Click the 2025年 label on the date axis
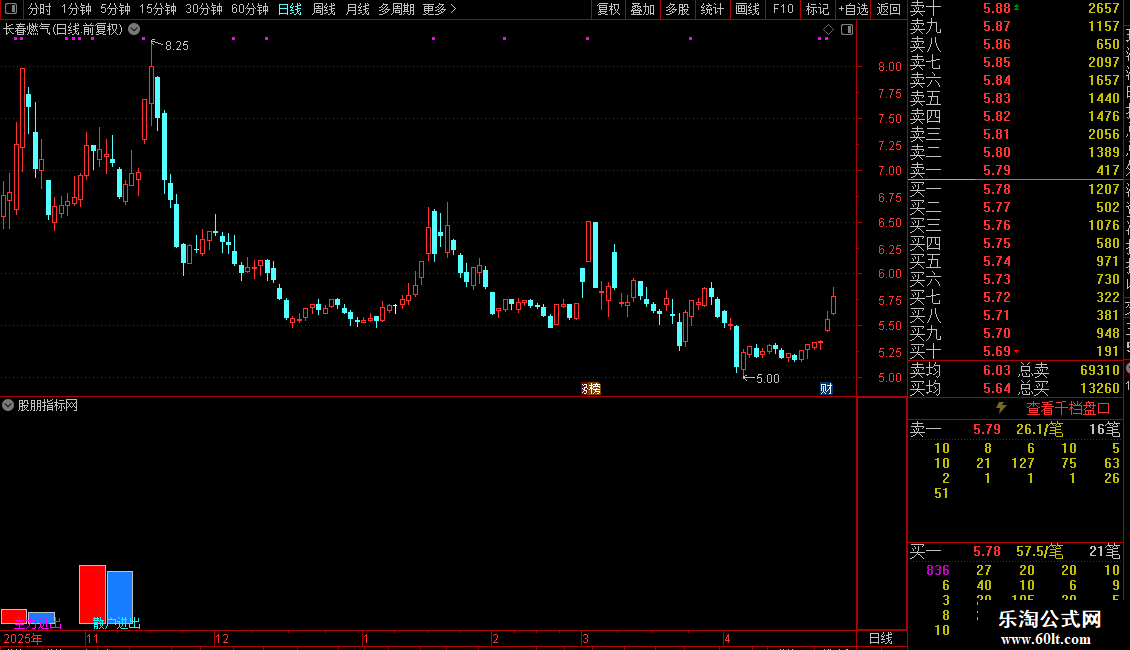This screenshot has width=1130, height=650. (23, 638)
